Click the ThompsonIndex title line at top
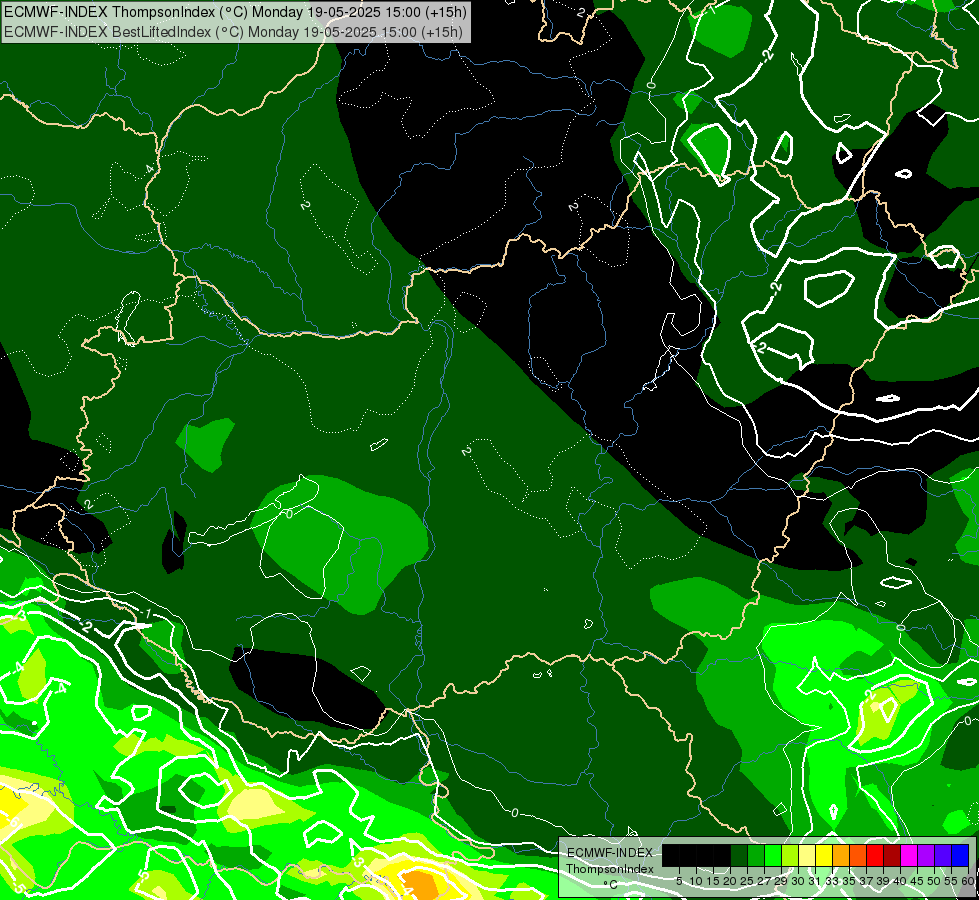Viewport: 979px width, 900px height. point(235,12)
